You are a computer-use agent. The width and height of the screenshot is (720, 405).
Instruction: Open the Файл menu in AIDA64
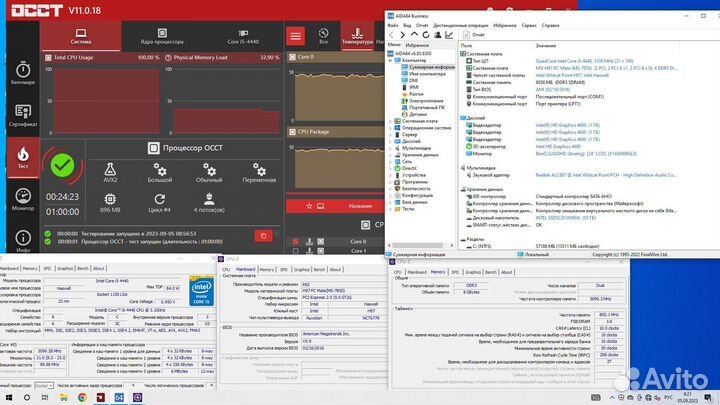pyautogui.click(x=393, y=26)
